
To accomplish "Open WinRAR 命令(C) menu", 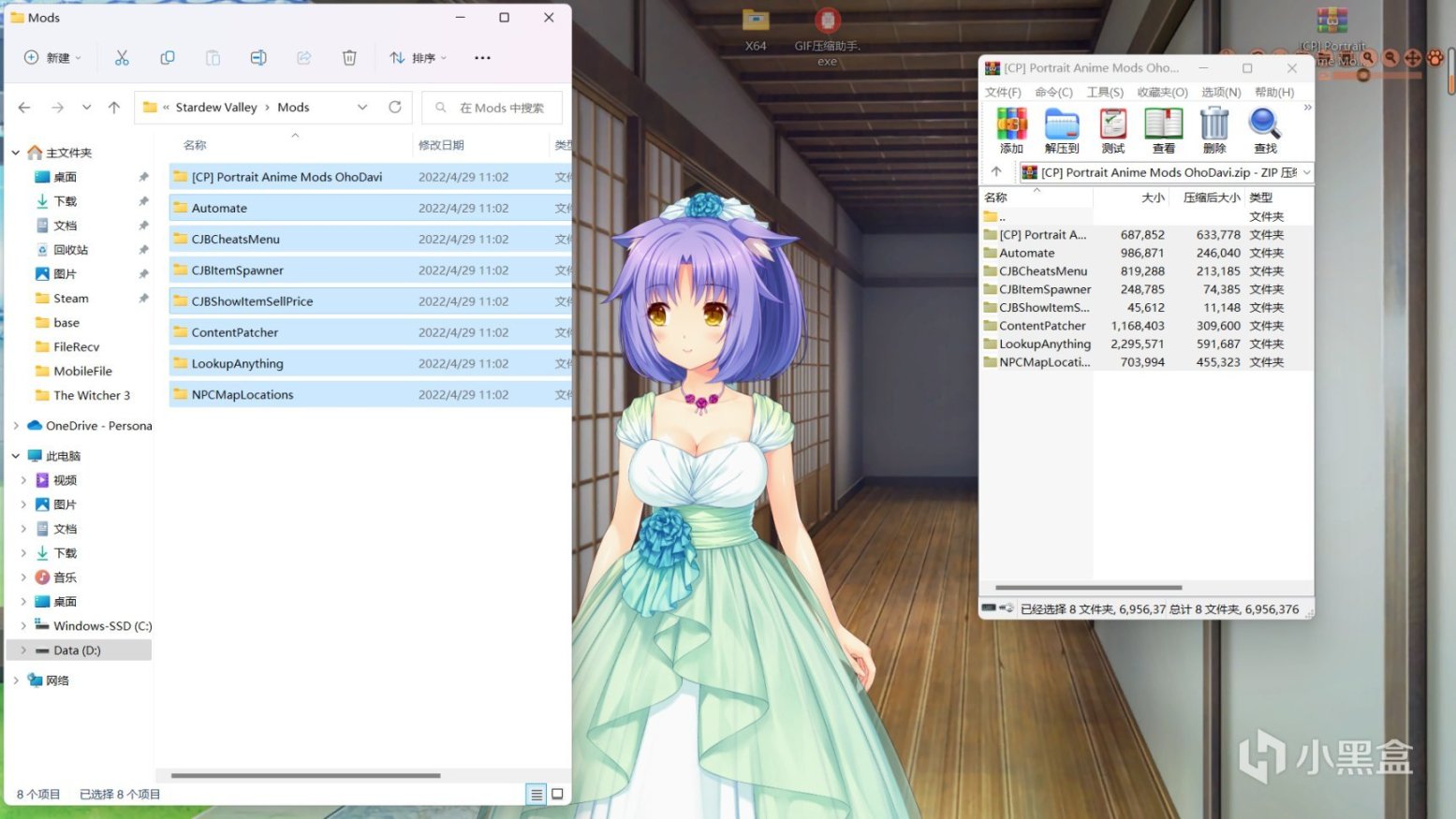I will 1053,93.
